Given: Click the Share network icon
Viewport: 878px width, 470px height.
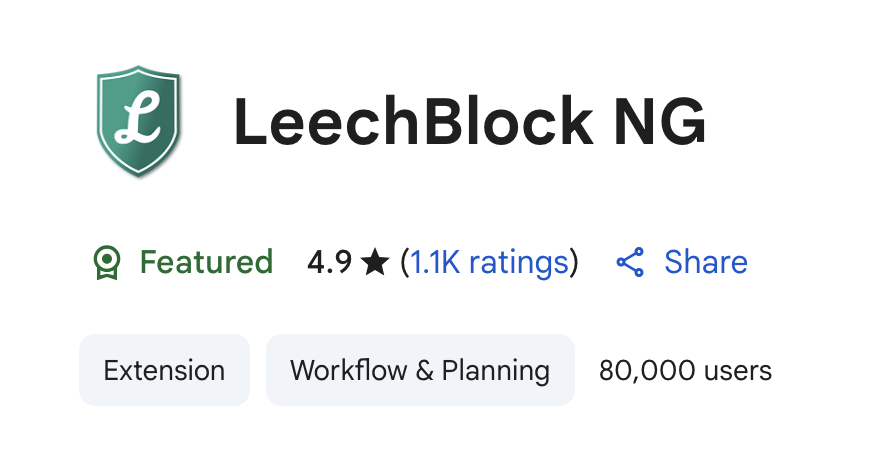Looking at the screenshot, I should point(630,263).
